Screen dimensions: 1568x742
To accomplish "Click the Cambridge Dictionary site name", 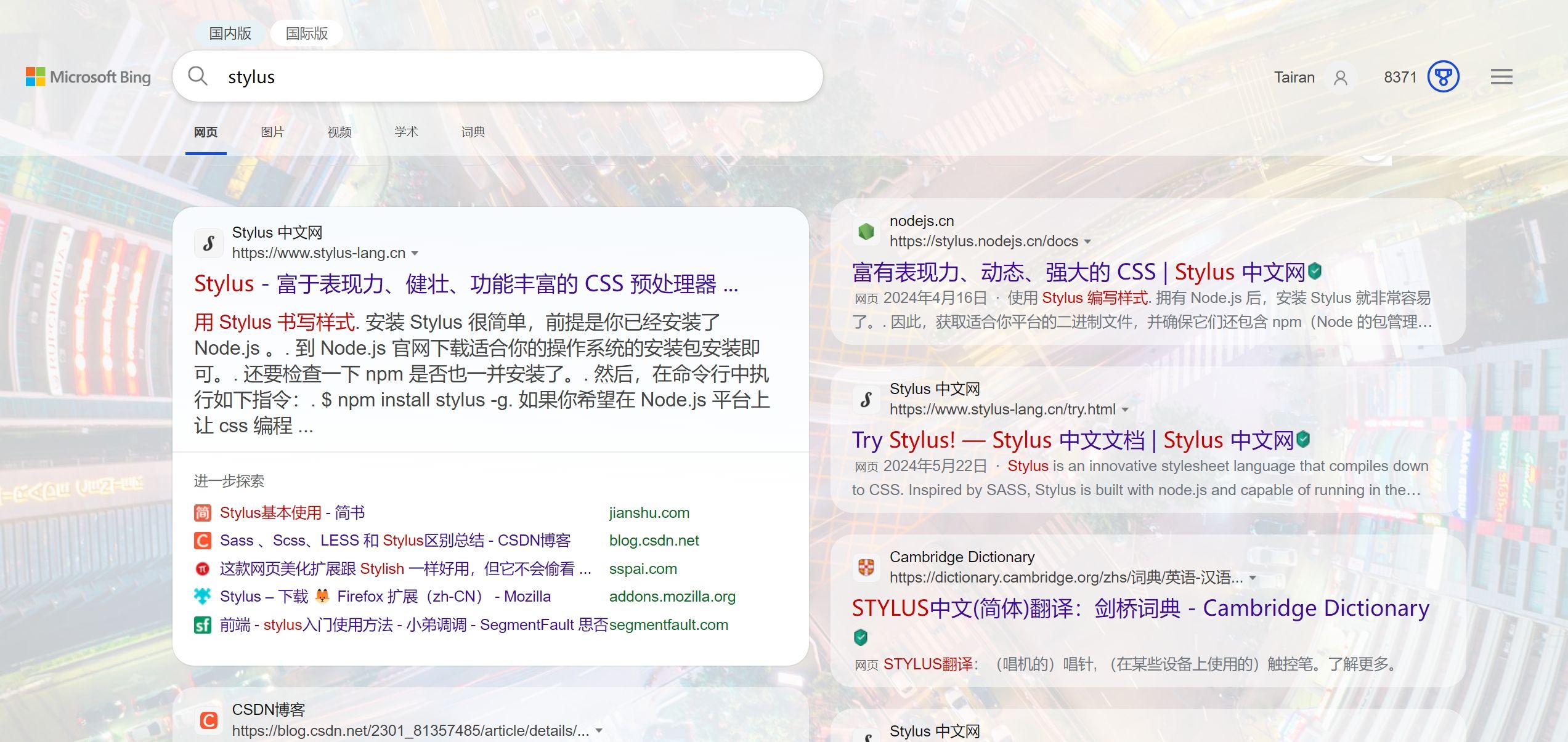I will pos(962,557).
